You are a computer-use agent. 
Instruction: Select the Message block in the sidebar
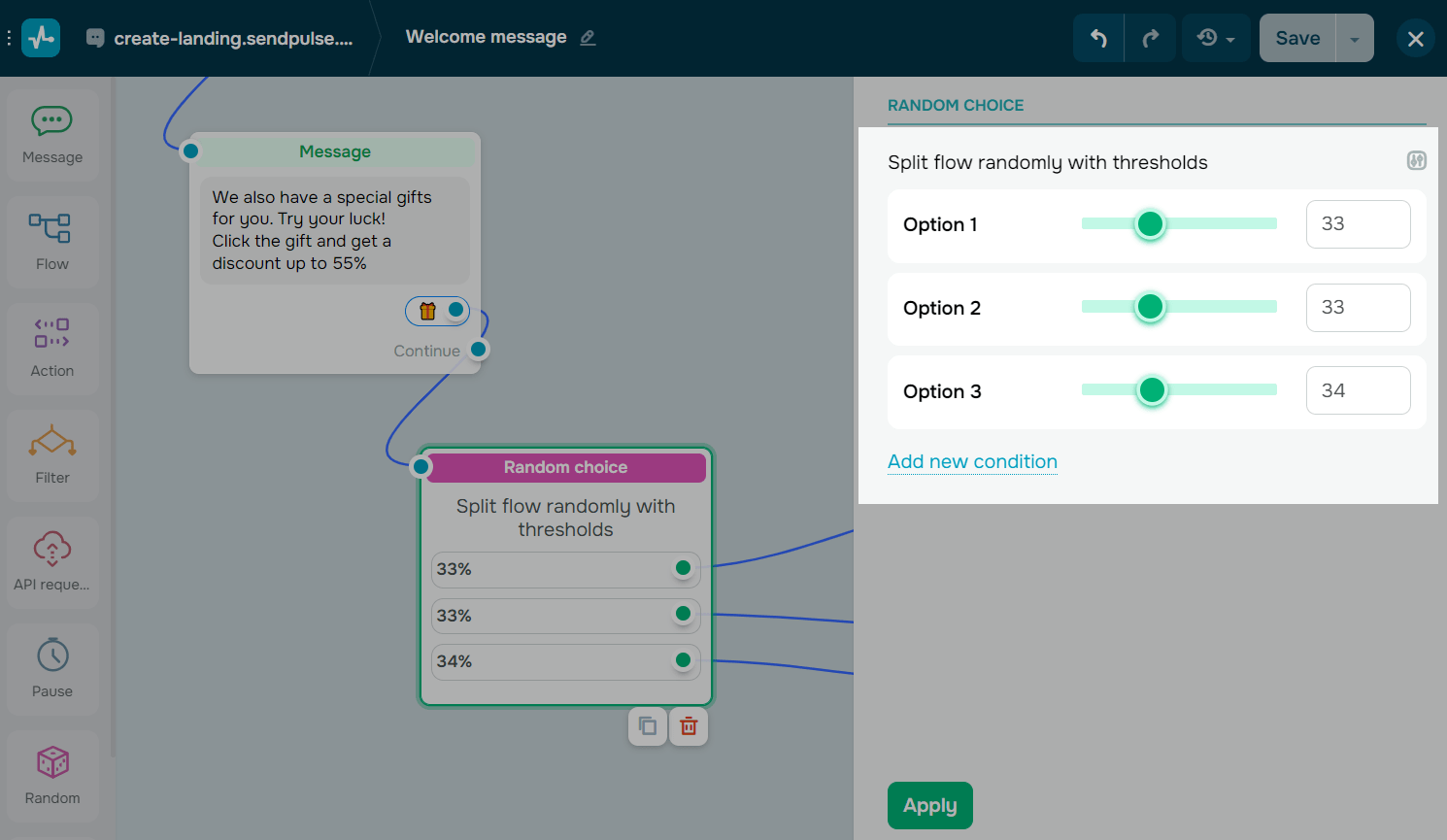coord(51,134)
